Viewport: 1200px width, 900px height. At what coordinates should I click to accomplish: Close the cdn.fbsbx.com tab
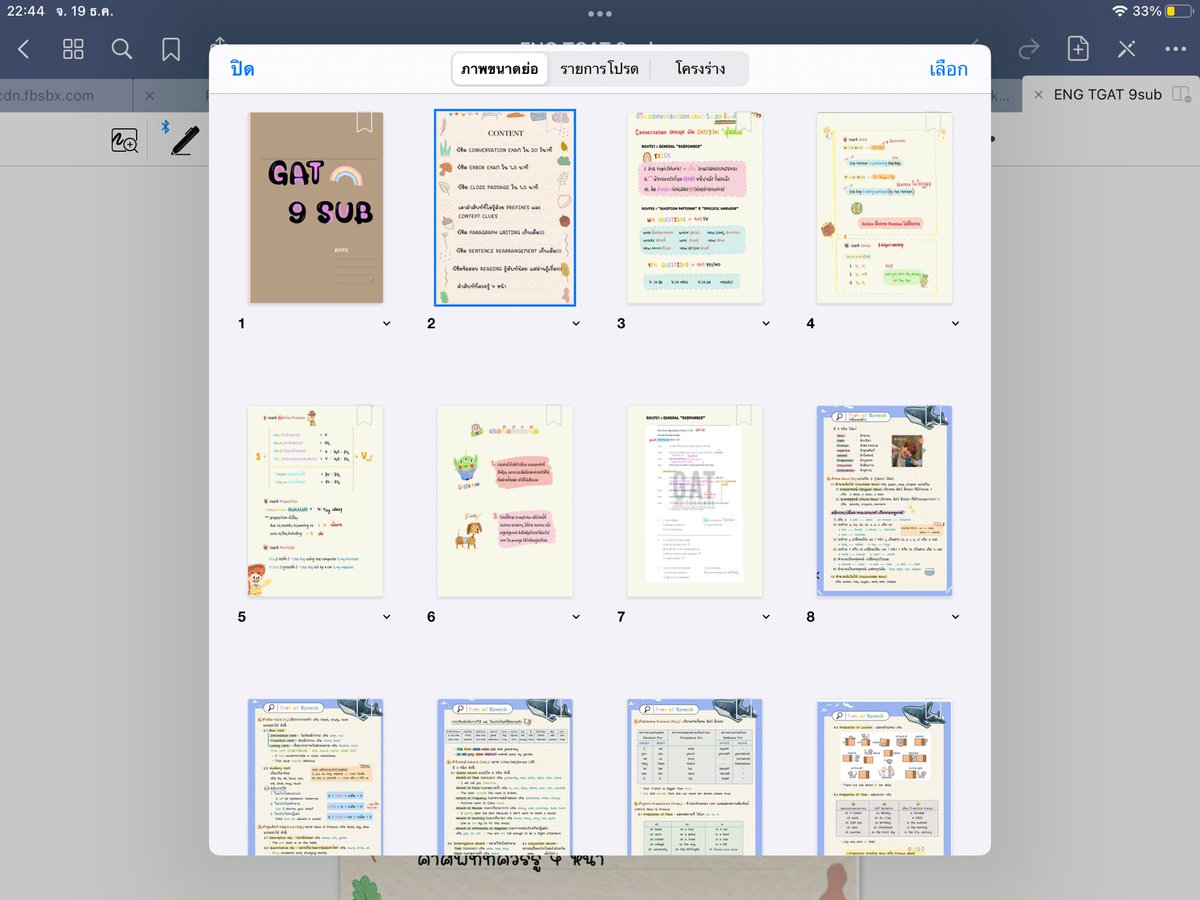pyautogui.click(x=149, y=96)
